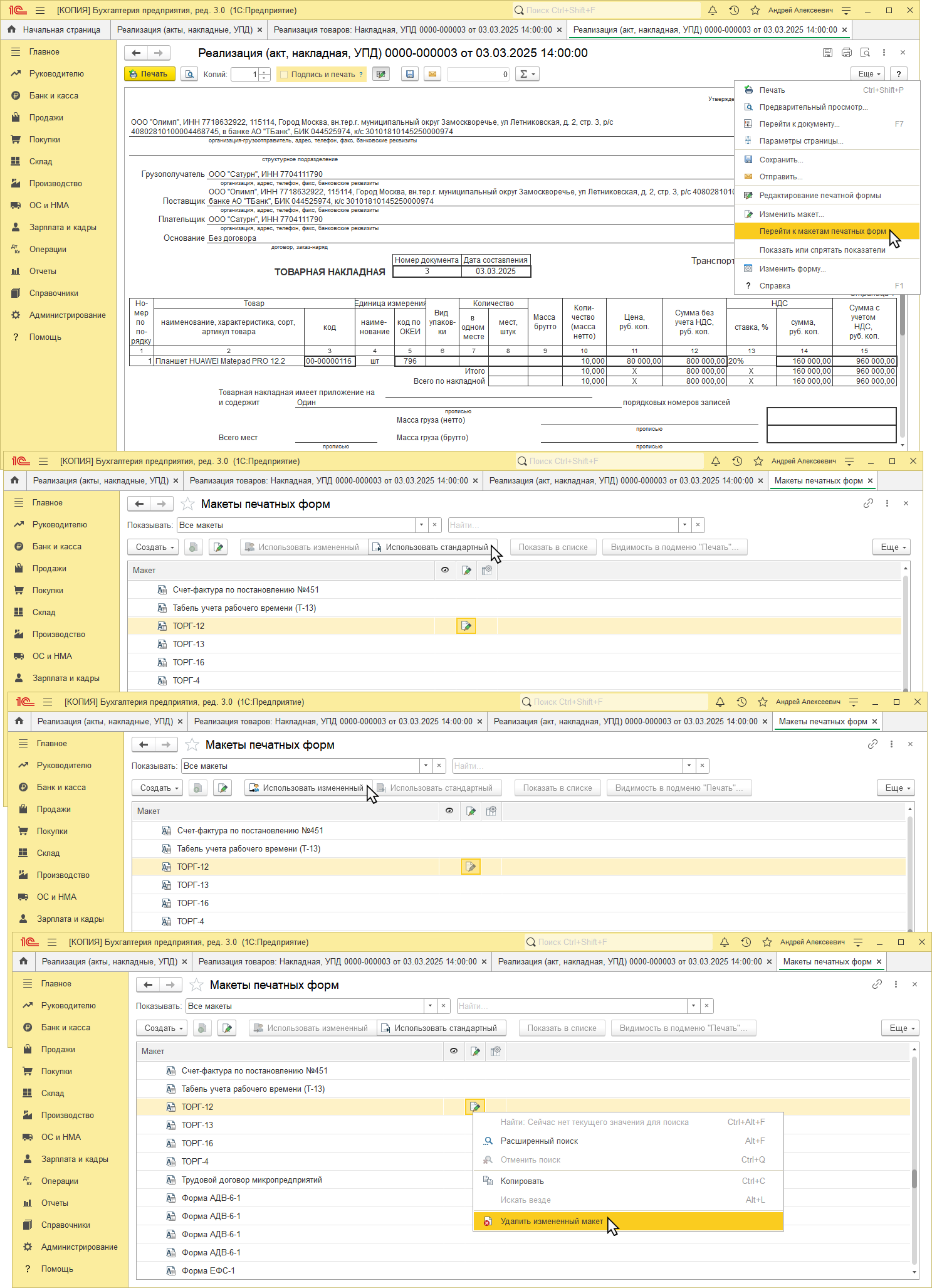Click the yellow Печать button
Viewport: 932px width, 1288px height.
[x=149, y=74]
